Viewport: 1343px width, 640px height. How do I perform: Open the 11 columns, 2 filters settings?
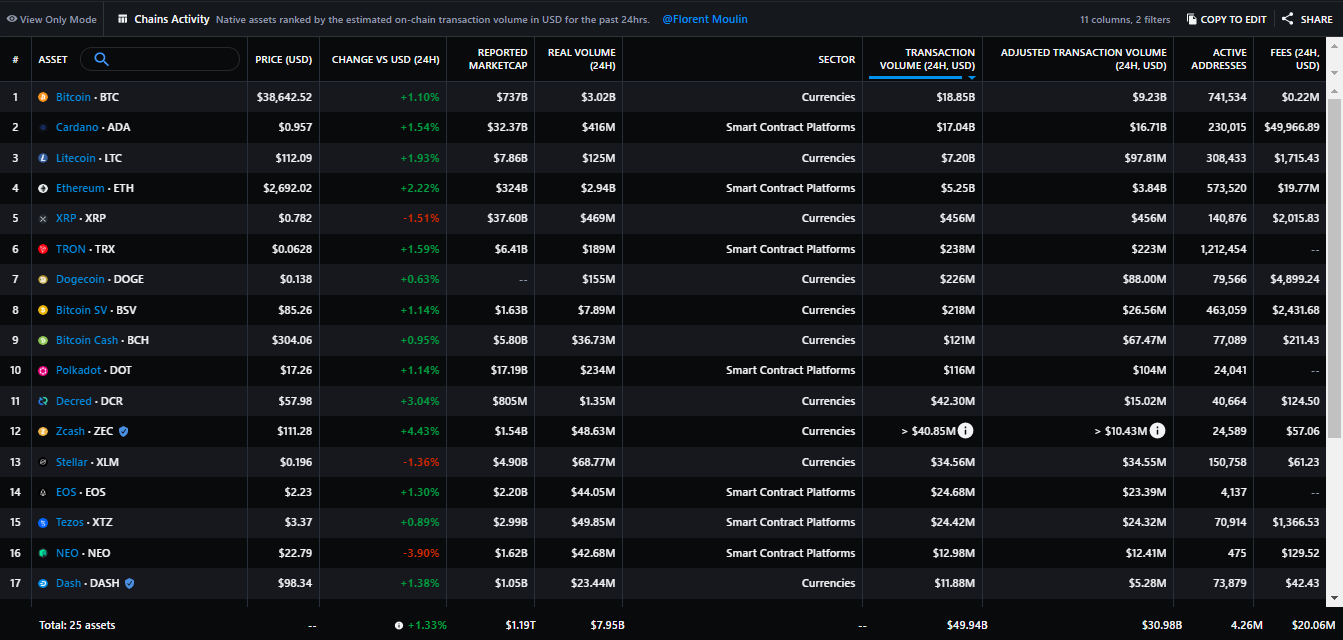point(1126,19)
